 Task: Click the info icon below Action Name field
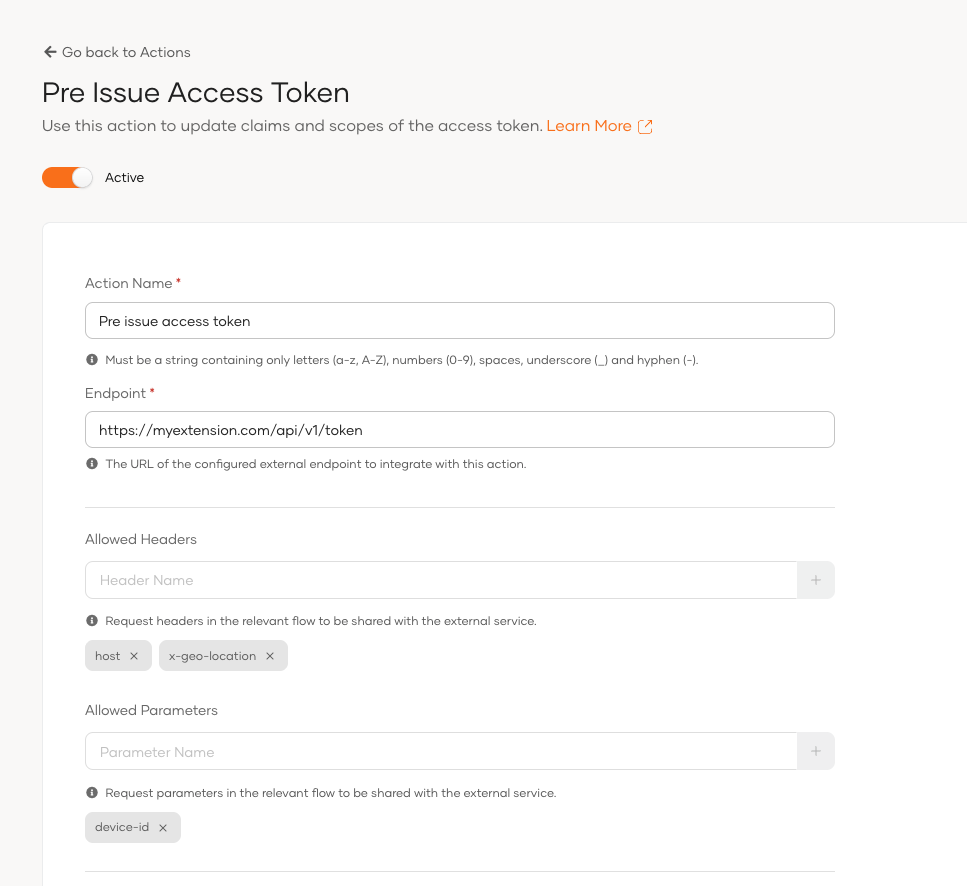pos(91,359)
